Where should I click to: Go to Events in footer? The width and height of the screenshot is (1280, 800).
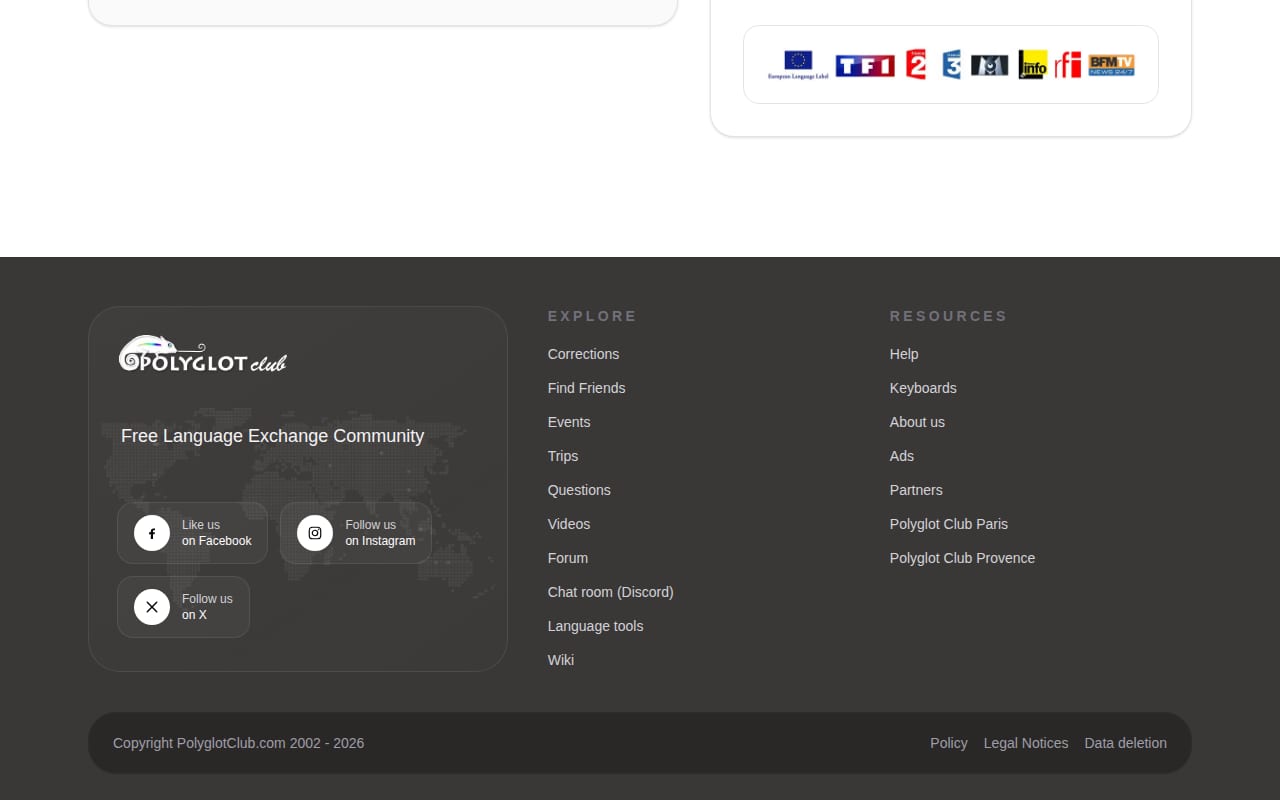click(569, 422)
